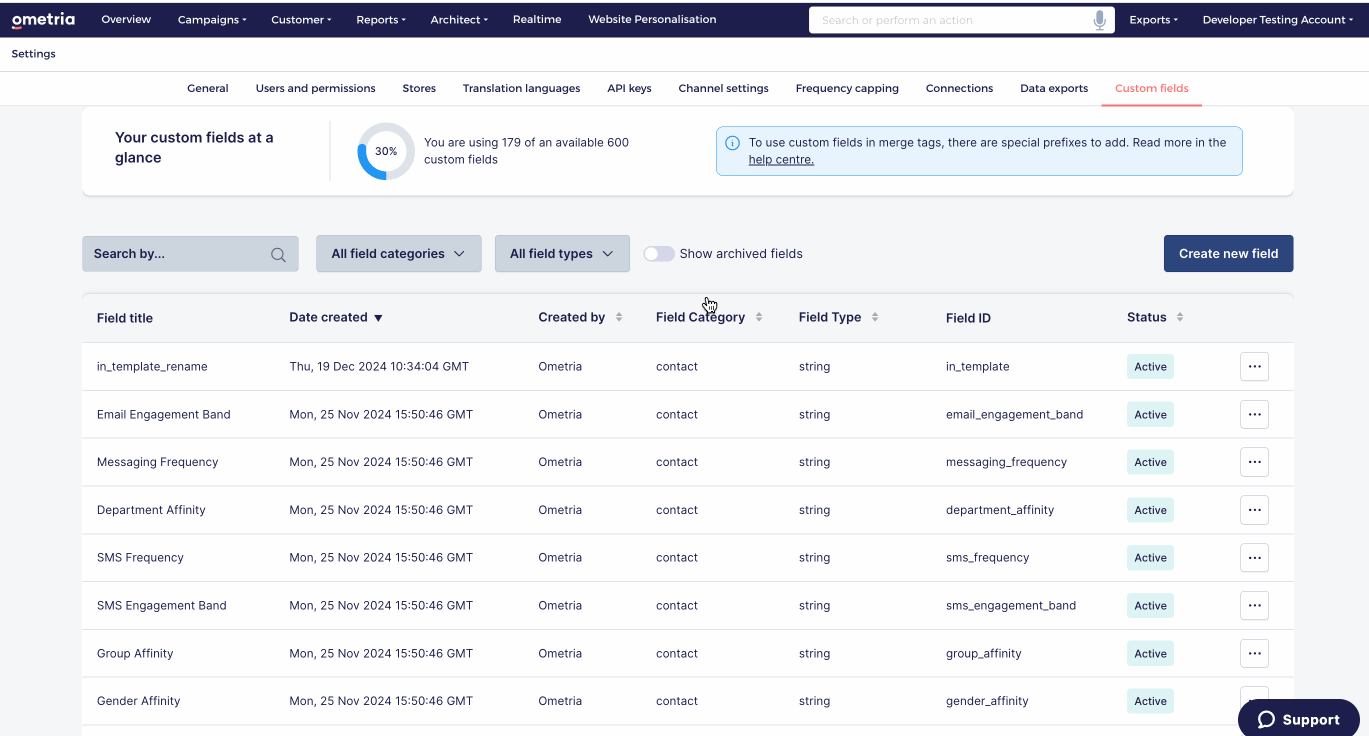Click the email_engagement_band field ID
Screen dimensions: 1369x736
(1014, 414)
